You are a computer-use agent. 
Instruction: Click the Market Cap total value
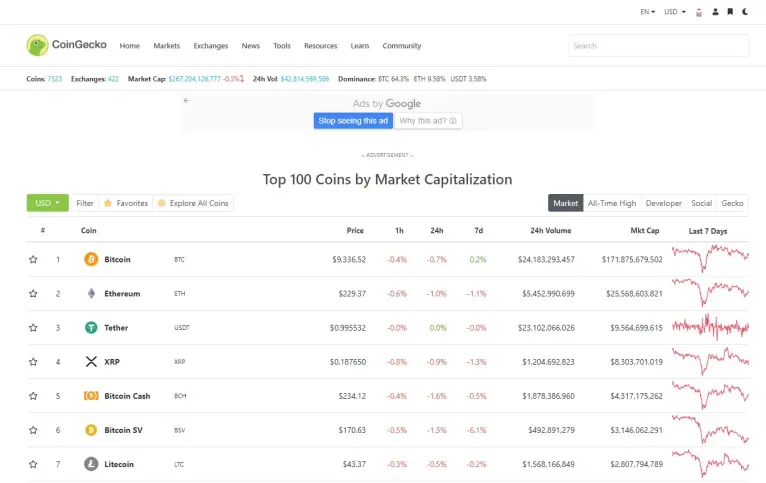point(194,79)
